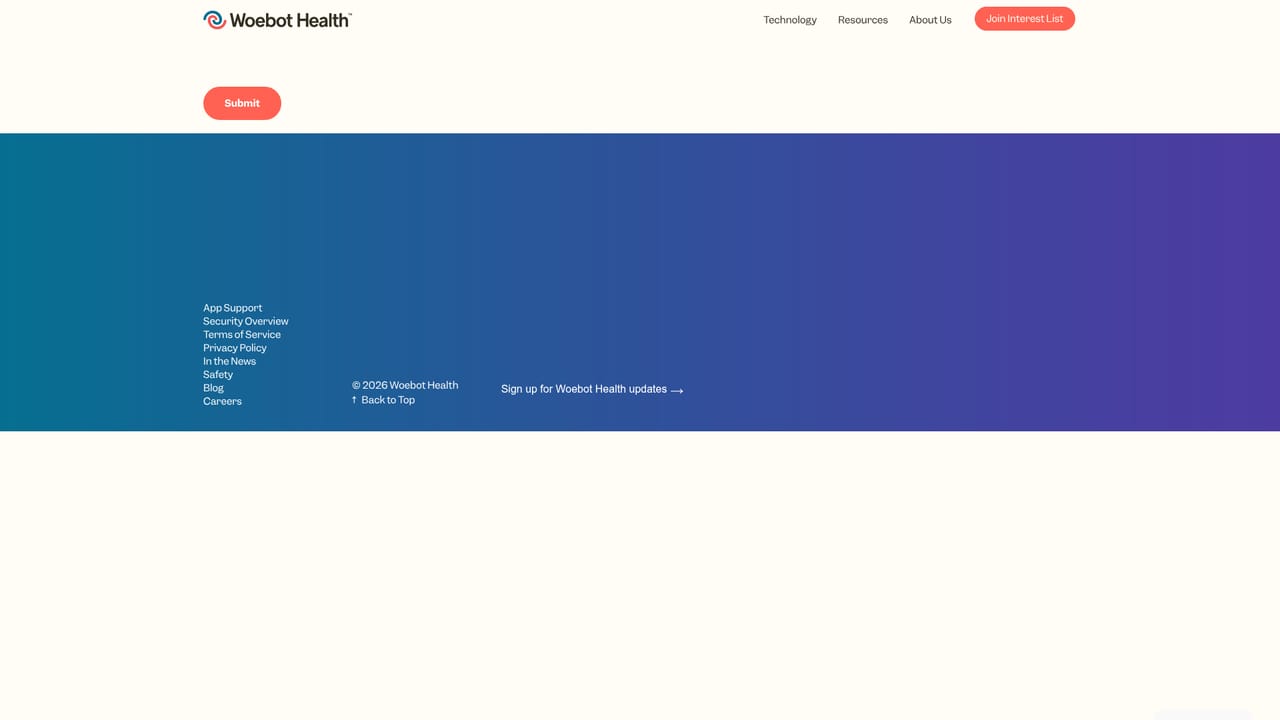Open the Safety footer link
1280x720 pixels.
pyautogui.click(x=218, y=375)
